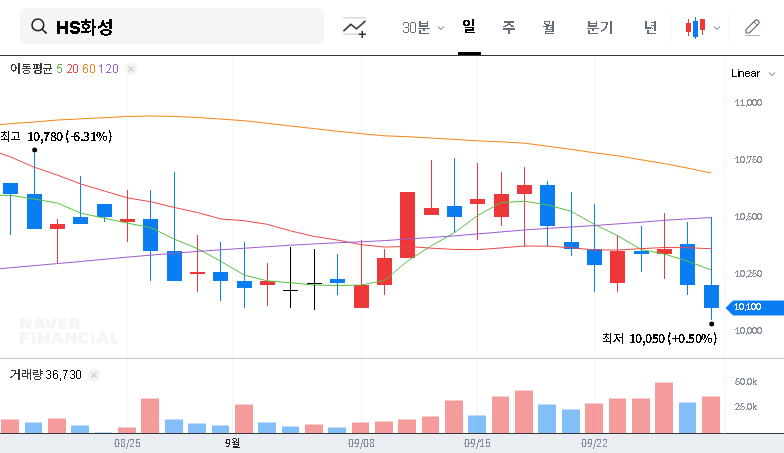The width and height of the screenshot is (784, 453).
Task: Click the 9월 month axis label
Action: [232, 443]
